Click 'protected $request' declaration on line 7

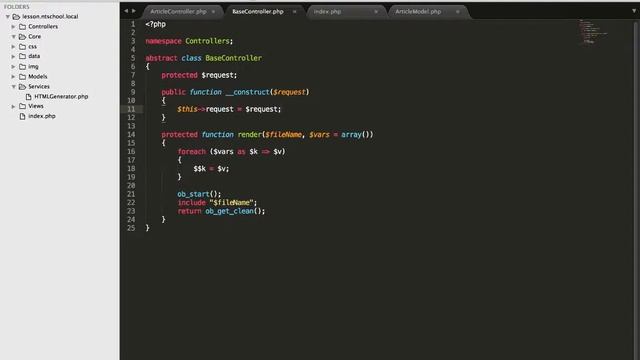pos(199,76)
